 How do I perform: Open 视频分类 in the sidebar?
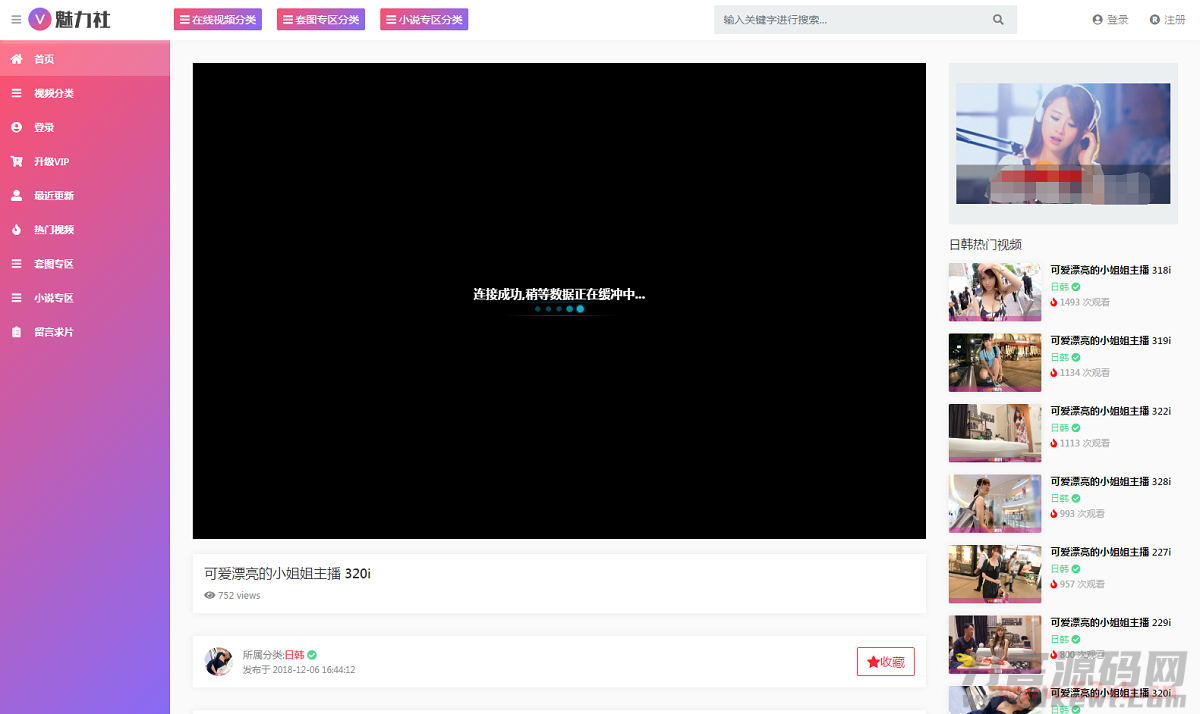coord(54,93)
